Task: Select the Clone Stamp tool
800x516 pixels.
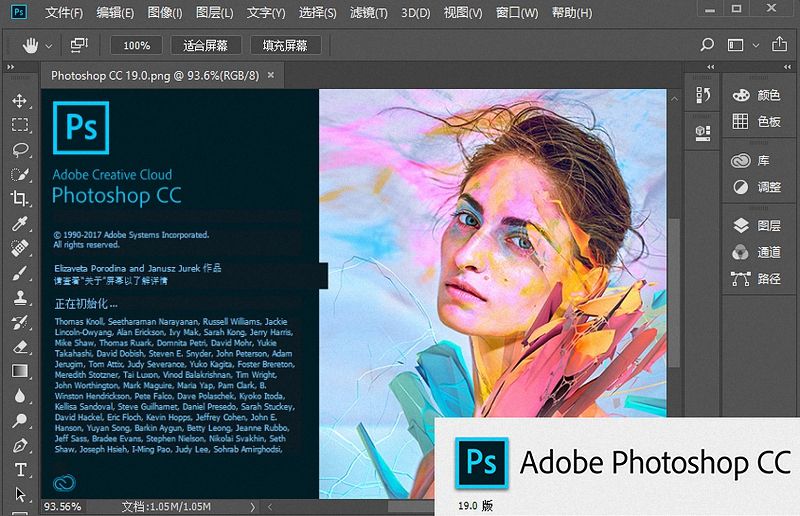Action: 20,297
